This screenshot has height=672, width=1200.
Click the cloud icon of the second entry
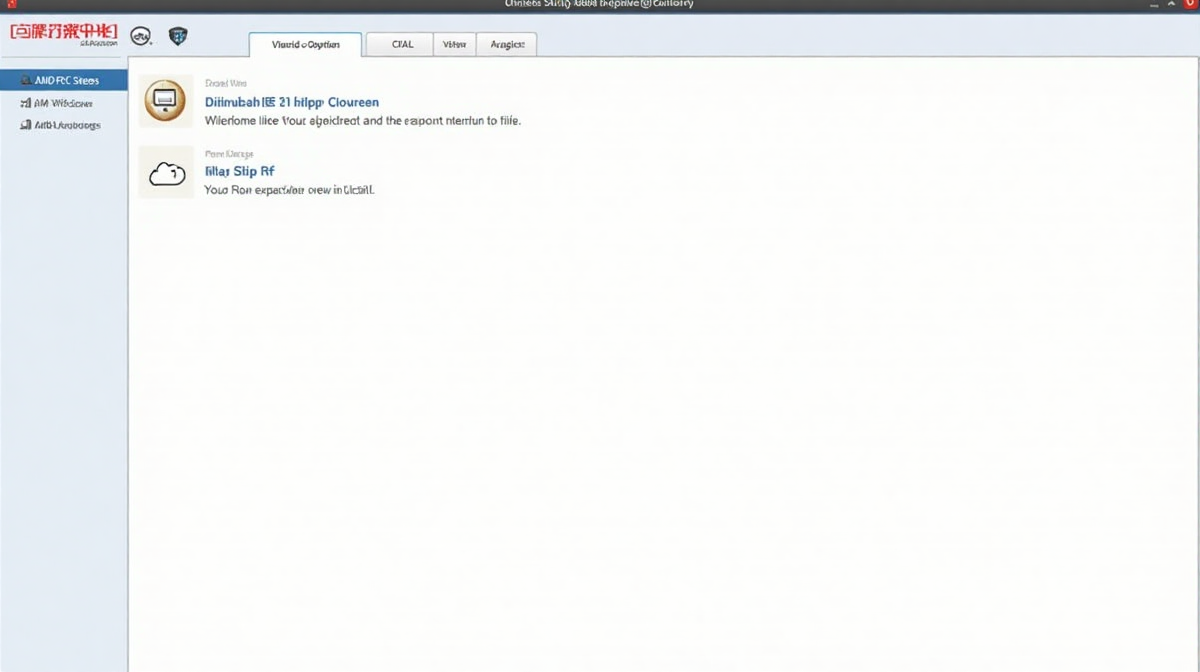point(166,173)
